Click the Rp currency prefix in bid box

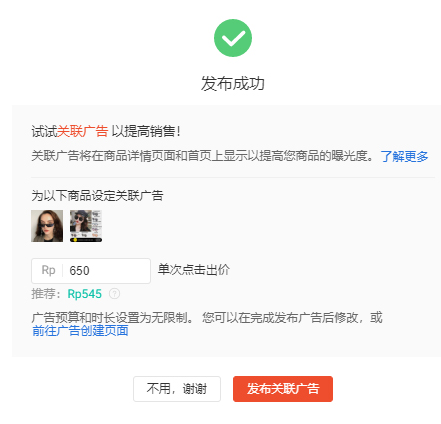click(x=48, y=270)
